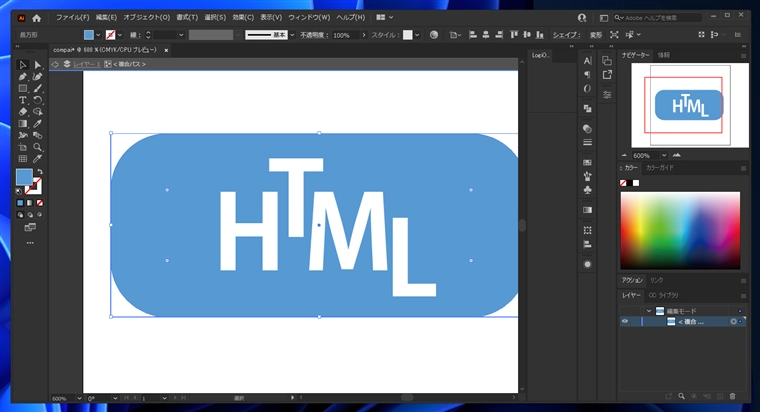Image resolution: width=760 pixels, height=412 pixels.
Task: Select the Shape Builder tool
Action: tap(37, 112)
